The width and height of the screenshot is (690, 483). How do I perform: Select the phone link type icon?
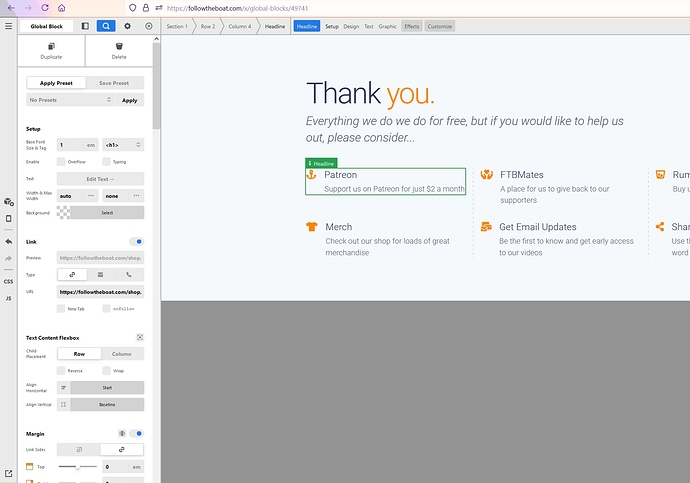(x=129, y=274)
